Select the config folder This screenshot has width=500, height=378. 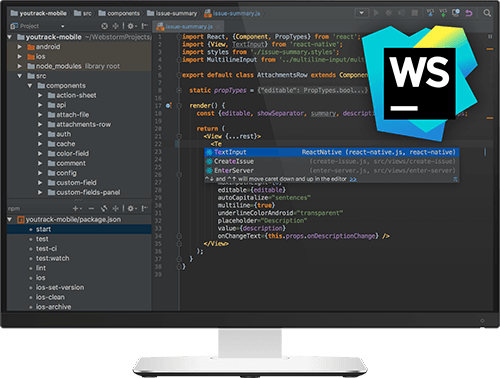[62, 173]
